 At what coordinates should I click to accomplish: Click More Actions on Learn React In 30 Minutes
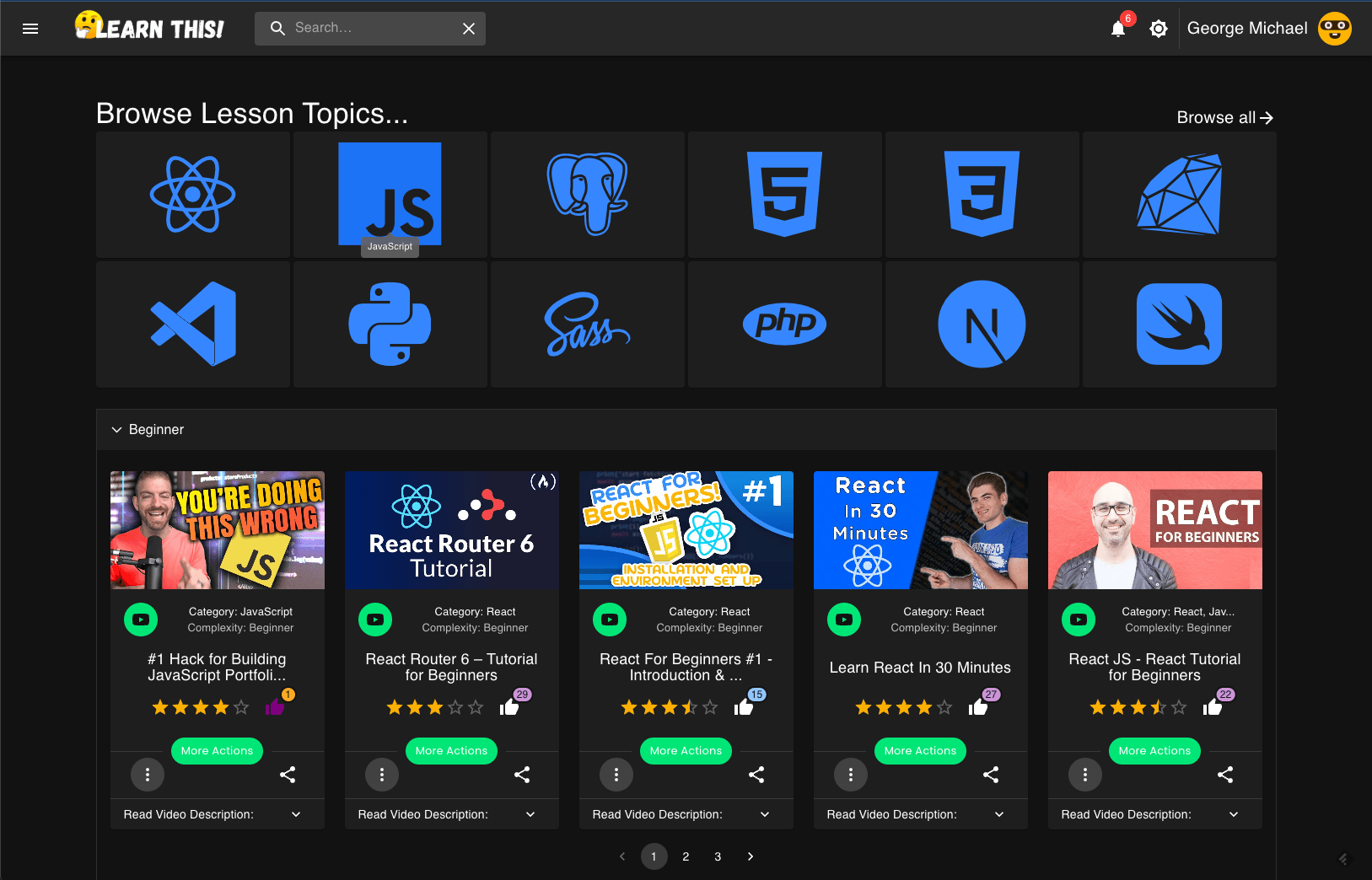coord(920,751)
